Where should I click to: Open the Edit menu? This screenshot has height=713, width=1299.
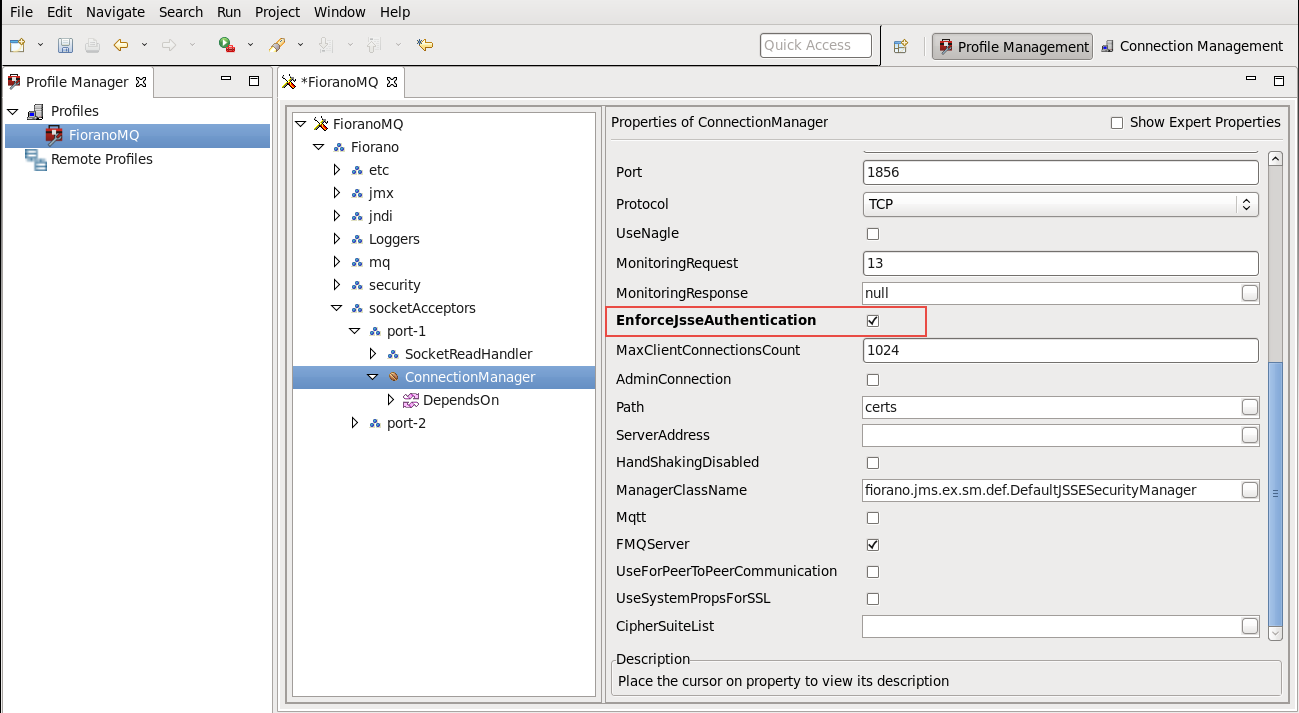coord(58,12)
